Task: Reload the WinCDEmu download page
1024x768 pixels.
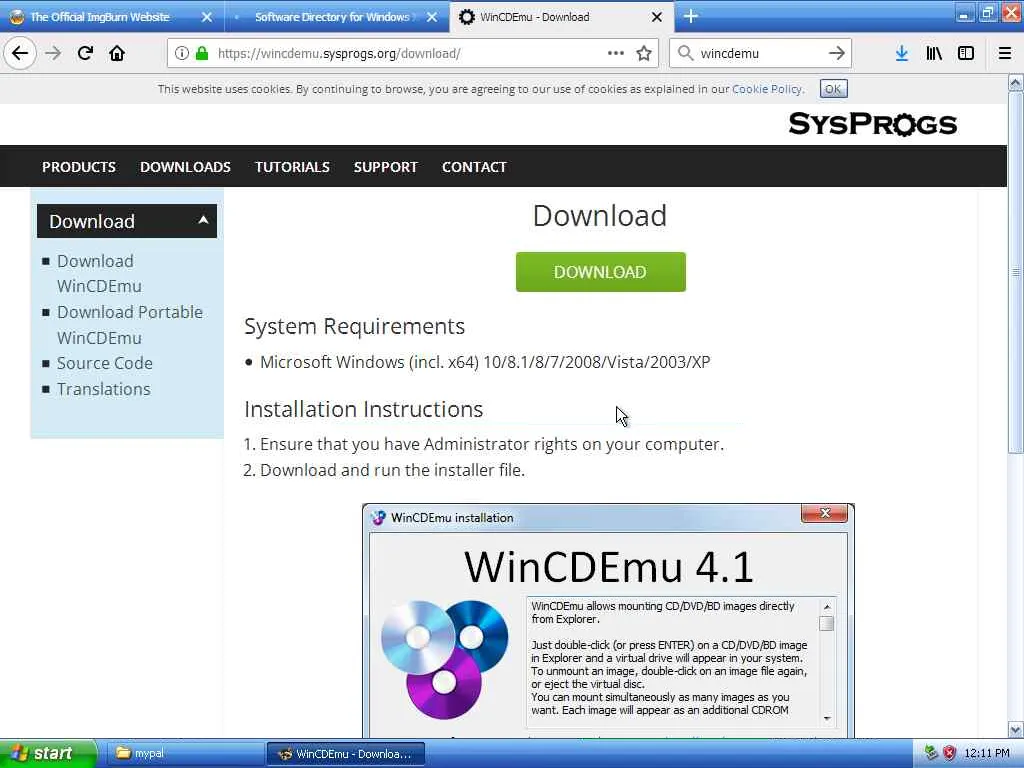Action: (x=85, y=53)
